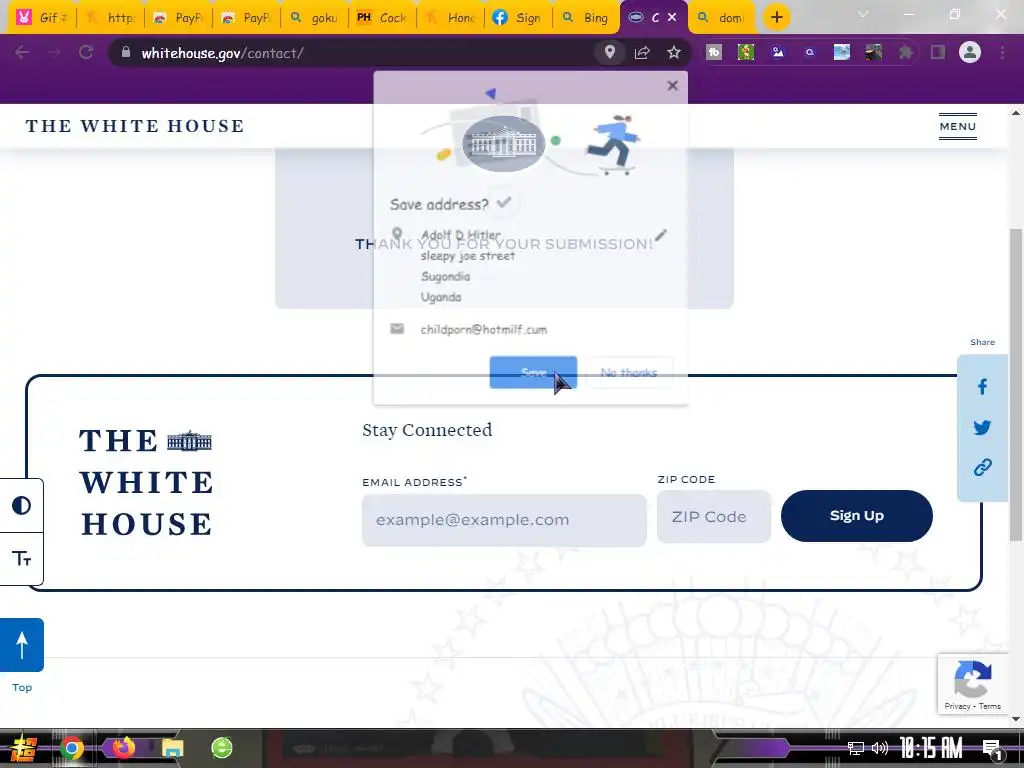Open the tab search chevron
The height and width of the screenshot is (768, 1024).
pyautogui.click(x=863, y=14)
